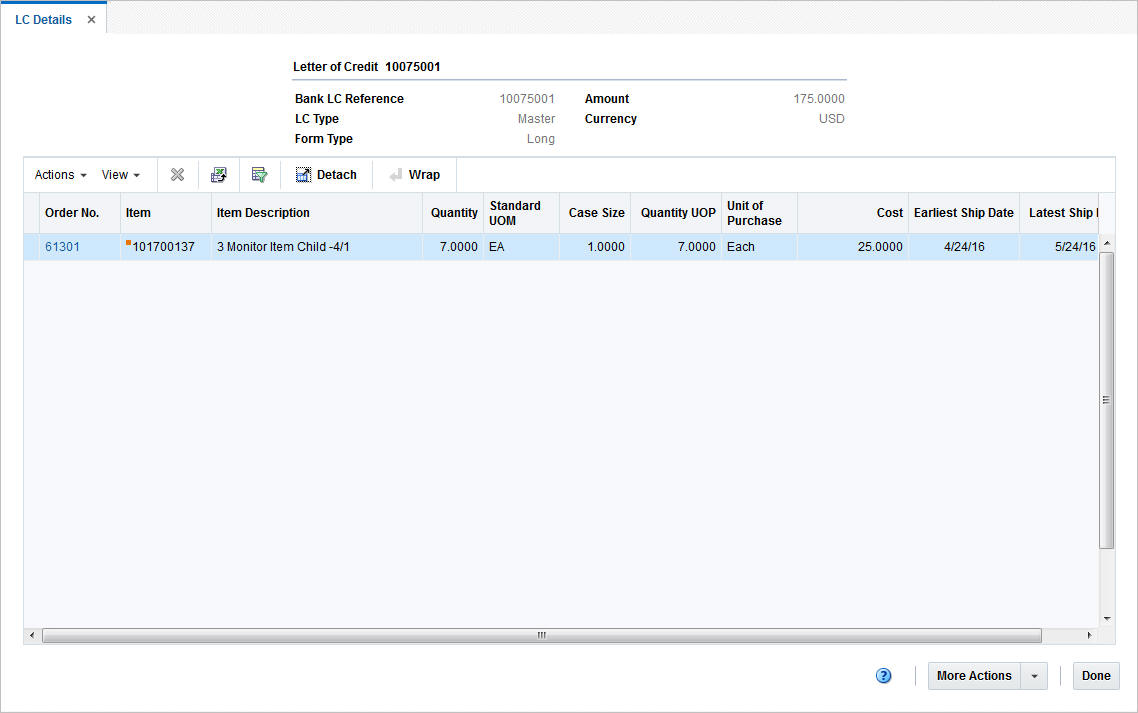Screen dimensions: 1138x713
Task: Click the Quantity column header
Action: coord(453,213)
